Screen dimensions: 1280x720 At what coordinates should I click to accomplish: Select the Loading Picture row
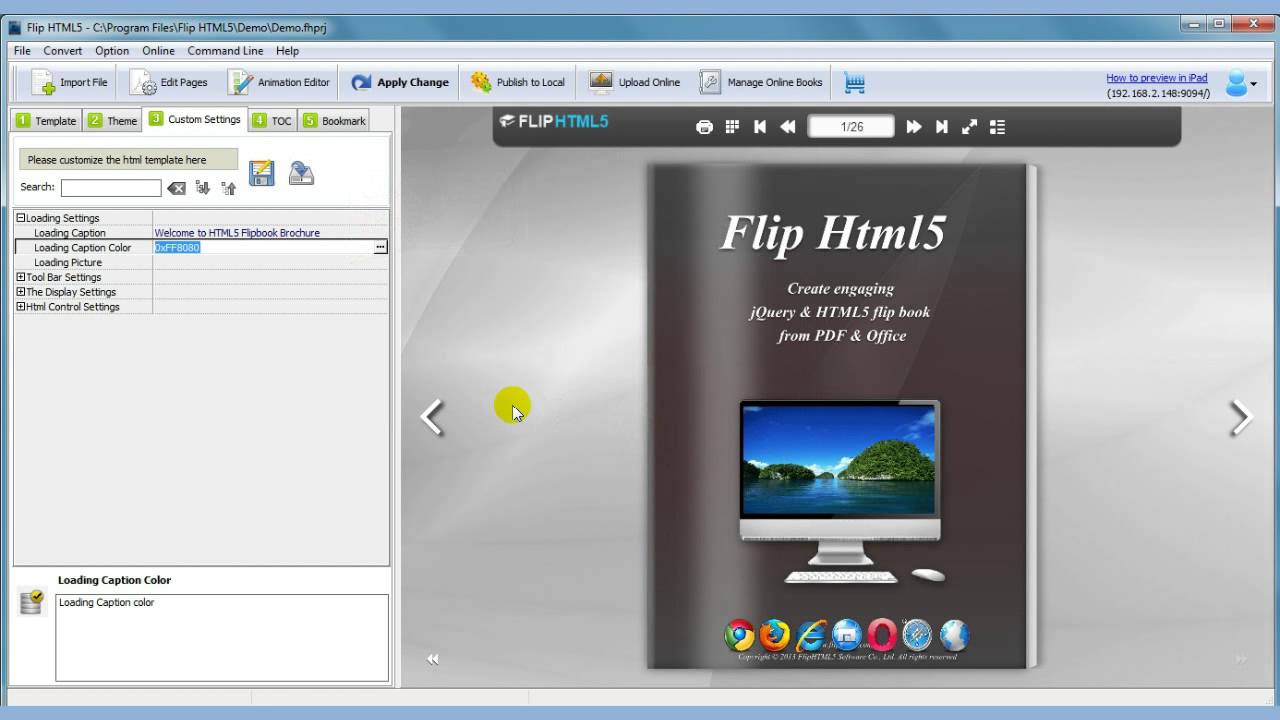[201, 262]
